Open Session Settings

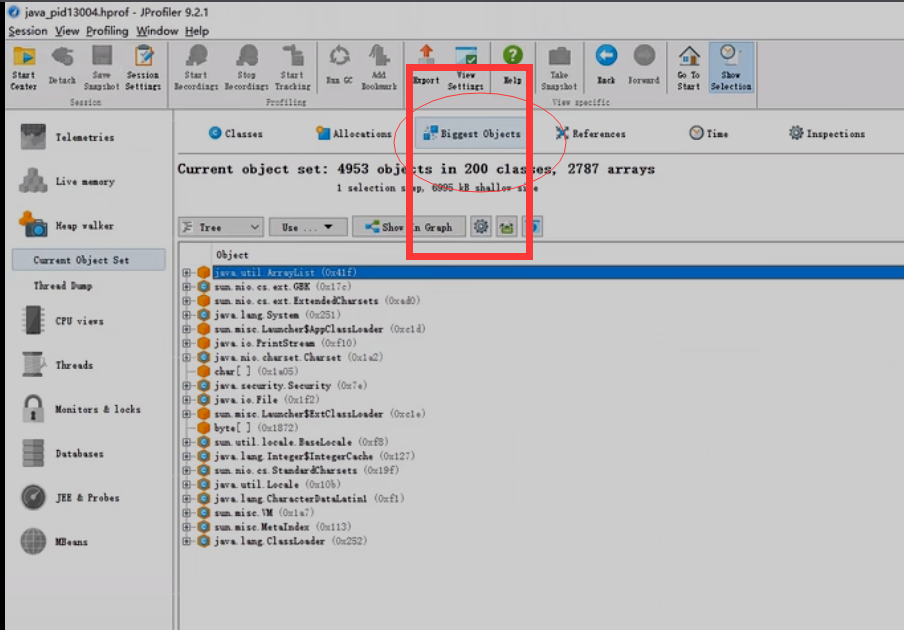(x=143, y=68)
